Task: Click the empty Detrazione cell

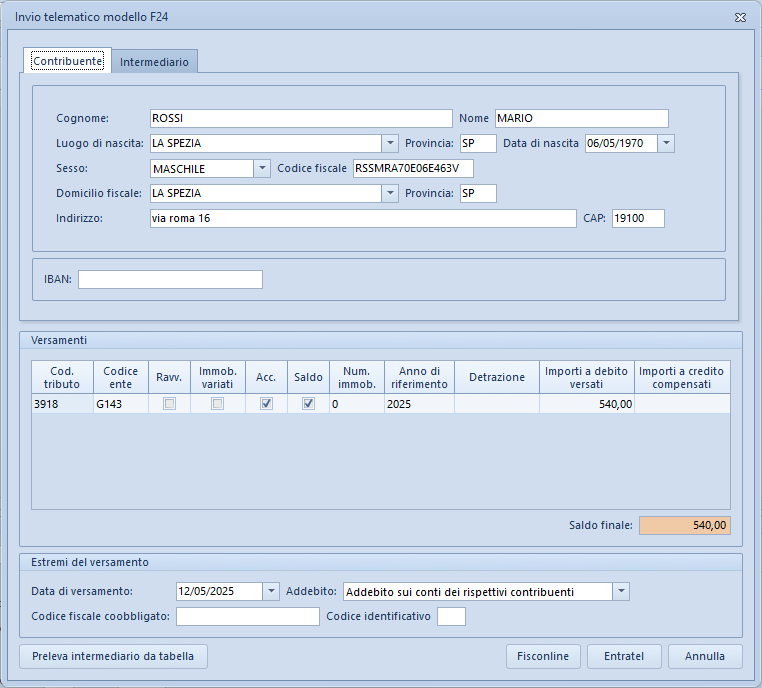Action: (x=497, y=404)
